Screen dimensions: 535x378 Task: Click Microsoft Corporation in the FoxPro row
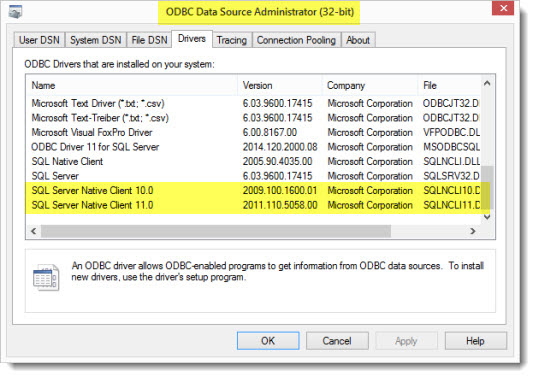(370, 132)
